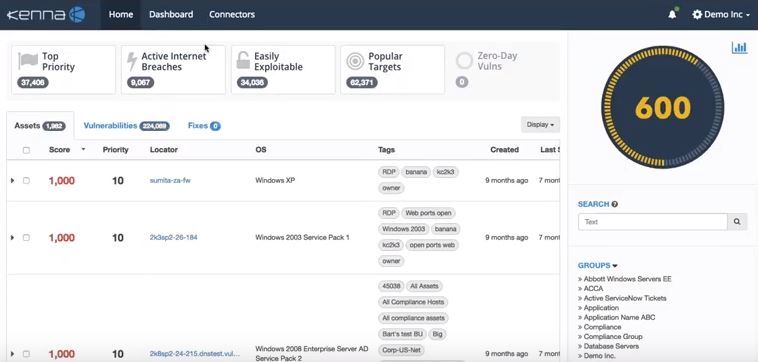The image size is (758, 362).
Task: Click the 34,036 Easily Exploitable badge
Action: [x=252, y=83]
